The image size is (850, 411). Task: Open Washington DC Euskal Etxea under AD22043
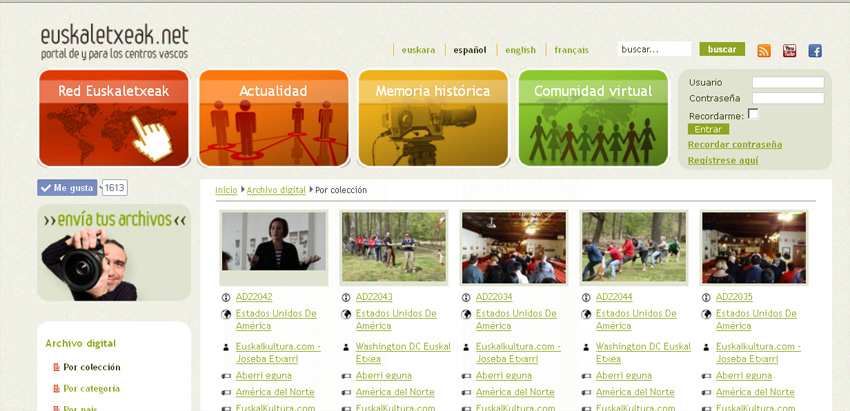[x=403, y=352]
